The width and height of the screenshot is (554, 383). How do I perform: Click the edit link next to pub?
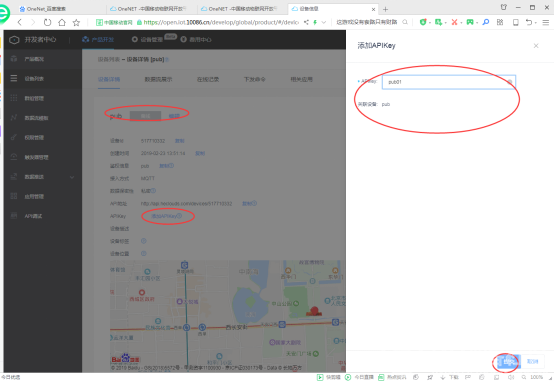(174, 116)
